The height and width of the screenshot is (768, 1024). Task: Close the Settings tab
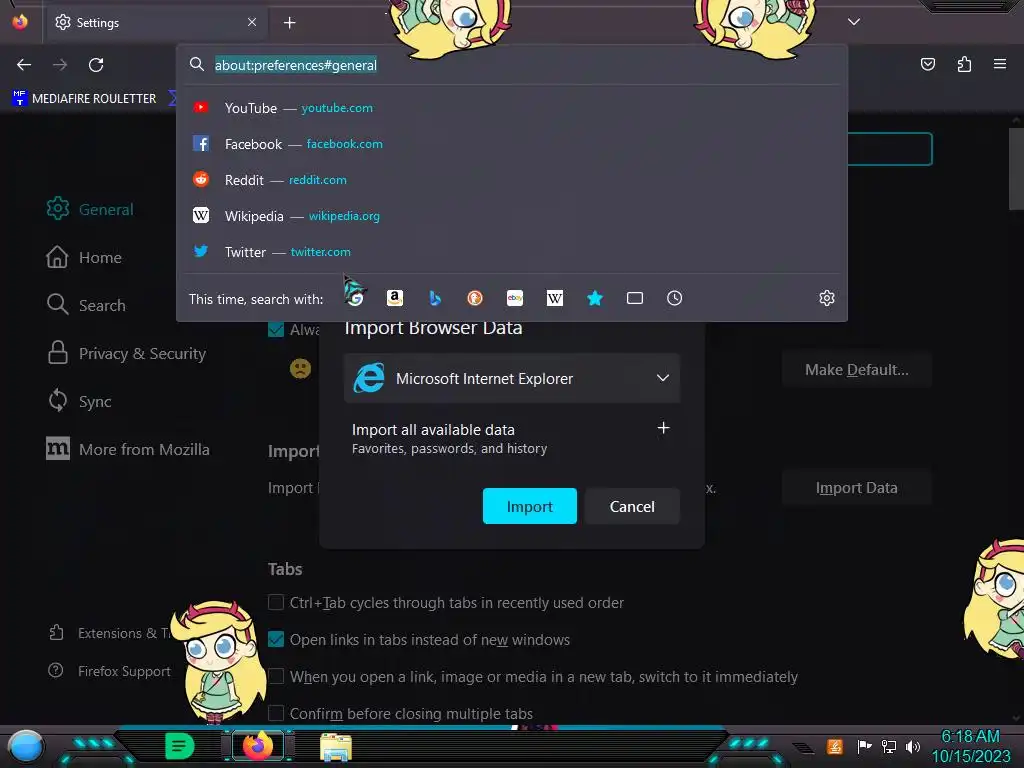click(x=252, y=22)
